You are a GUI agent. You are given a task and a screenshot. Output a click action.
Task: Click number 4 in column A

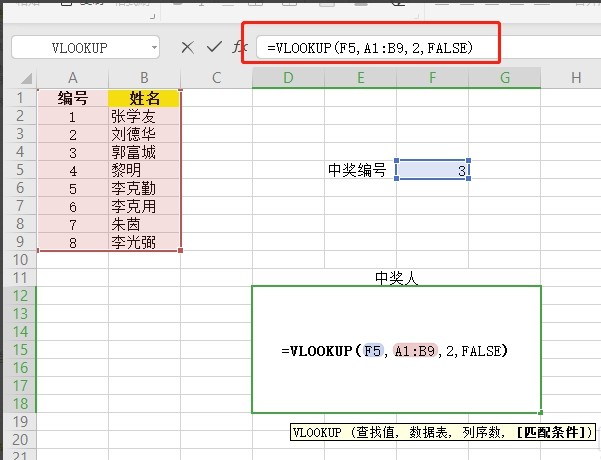coord(72,170)
